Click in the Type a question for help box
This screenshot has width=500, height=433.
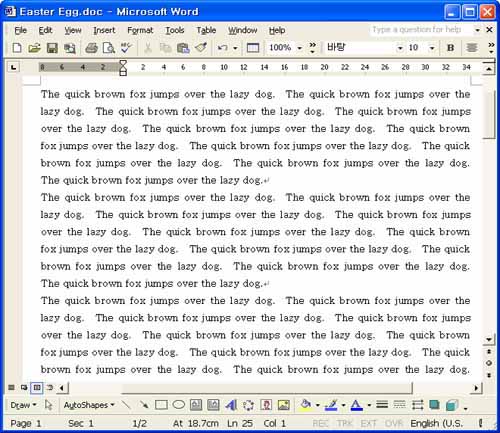[421, 30]
